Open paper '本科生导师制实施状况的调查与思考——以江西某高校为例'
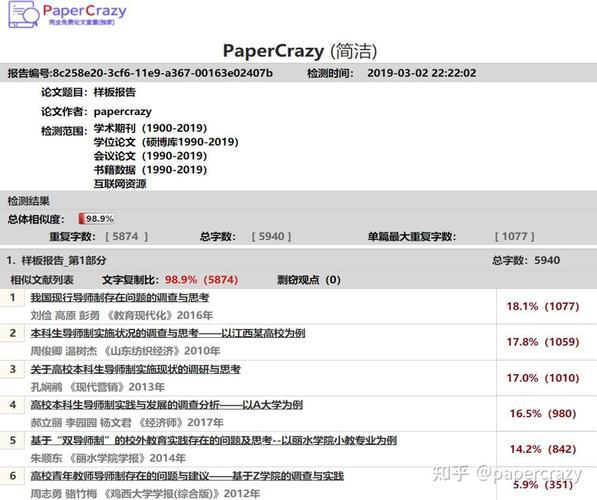Viewport: 597px width, 500px height. [x=168, y=333]
